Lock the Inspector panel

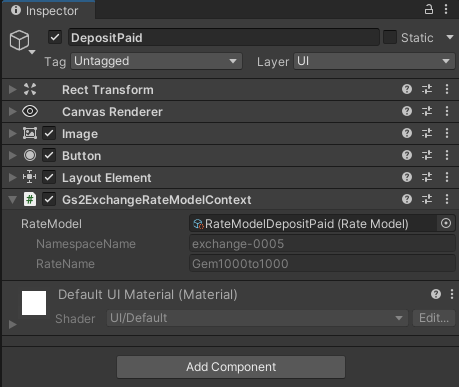[429, 9]
